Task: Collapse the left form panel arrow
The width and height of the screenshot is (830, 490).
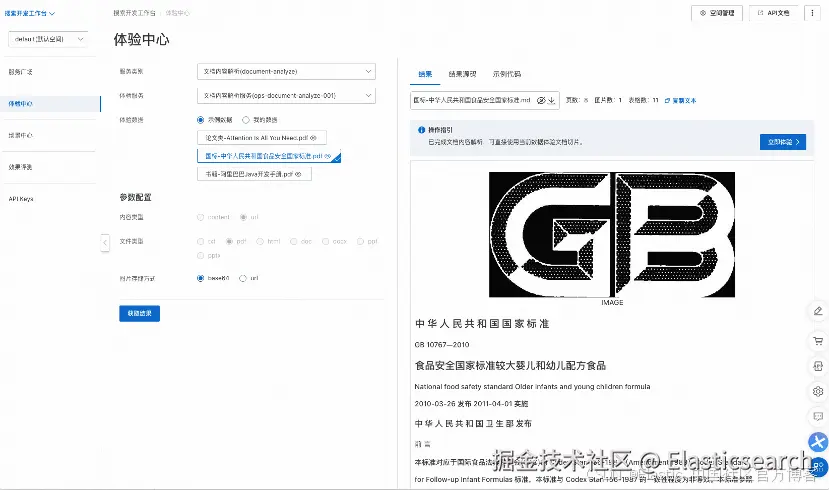Action: tap(105, 243)
